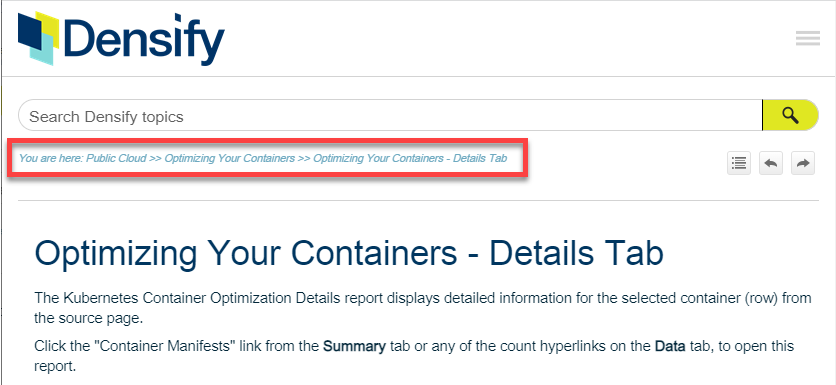Open the Public Cloud breadcrumb link

(x=116, y=158)
